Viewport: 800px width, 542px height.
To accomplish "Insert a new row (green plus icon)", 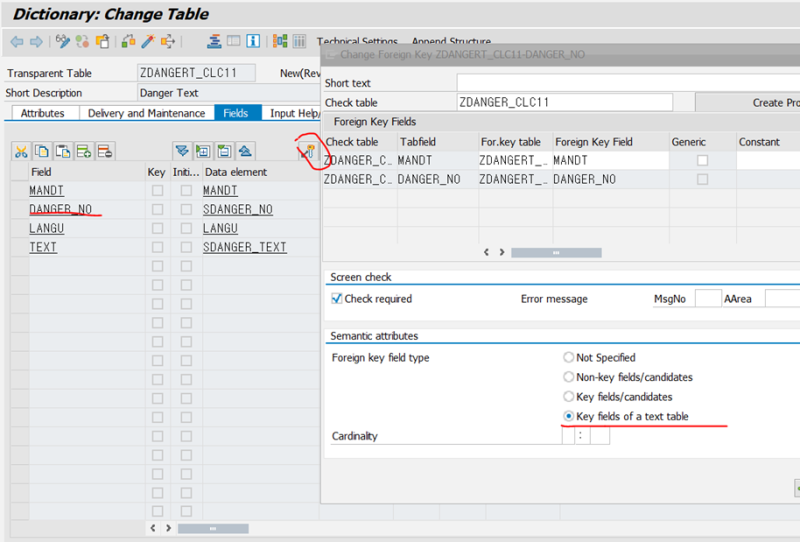I will click(84, 151).
